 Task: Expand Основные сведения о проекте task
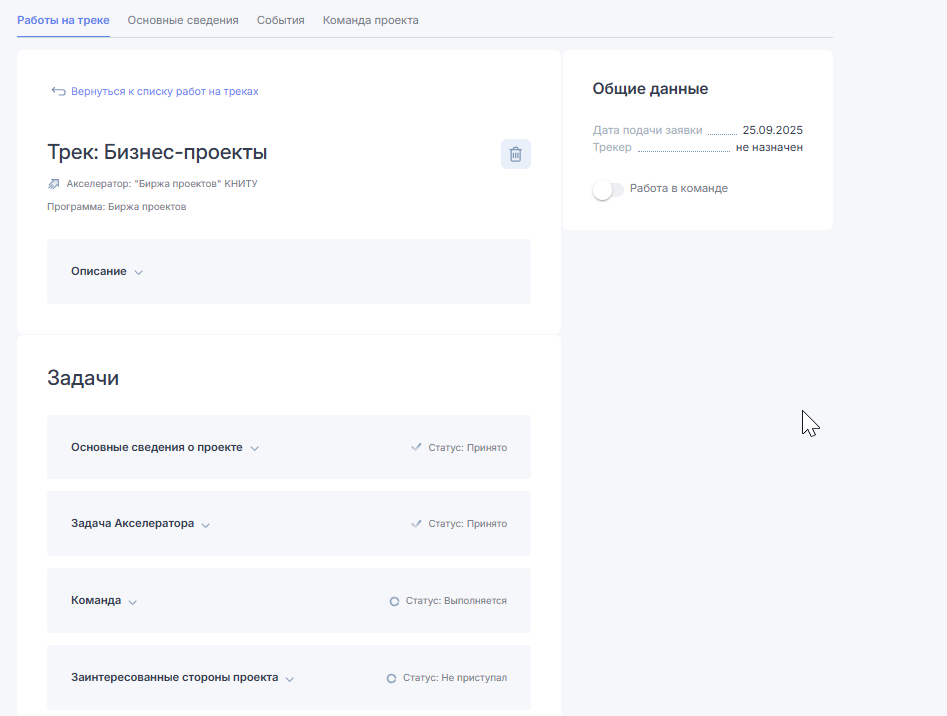(255, 448)
